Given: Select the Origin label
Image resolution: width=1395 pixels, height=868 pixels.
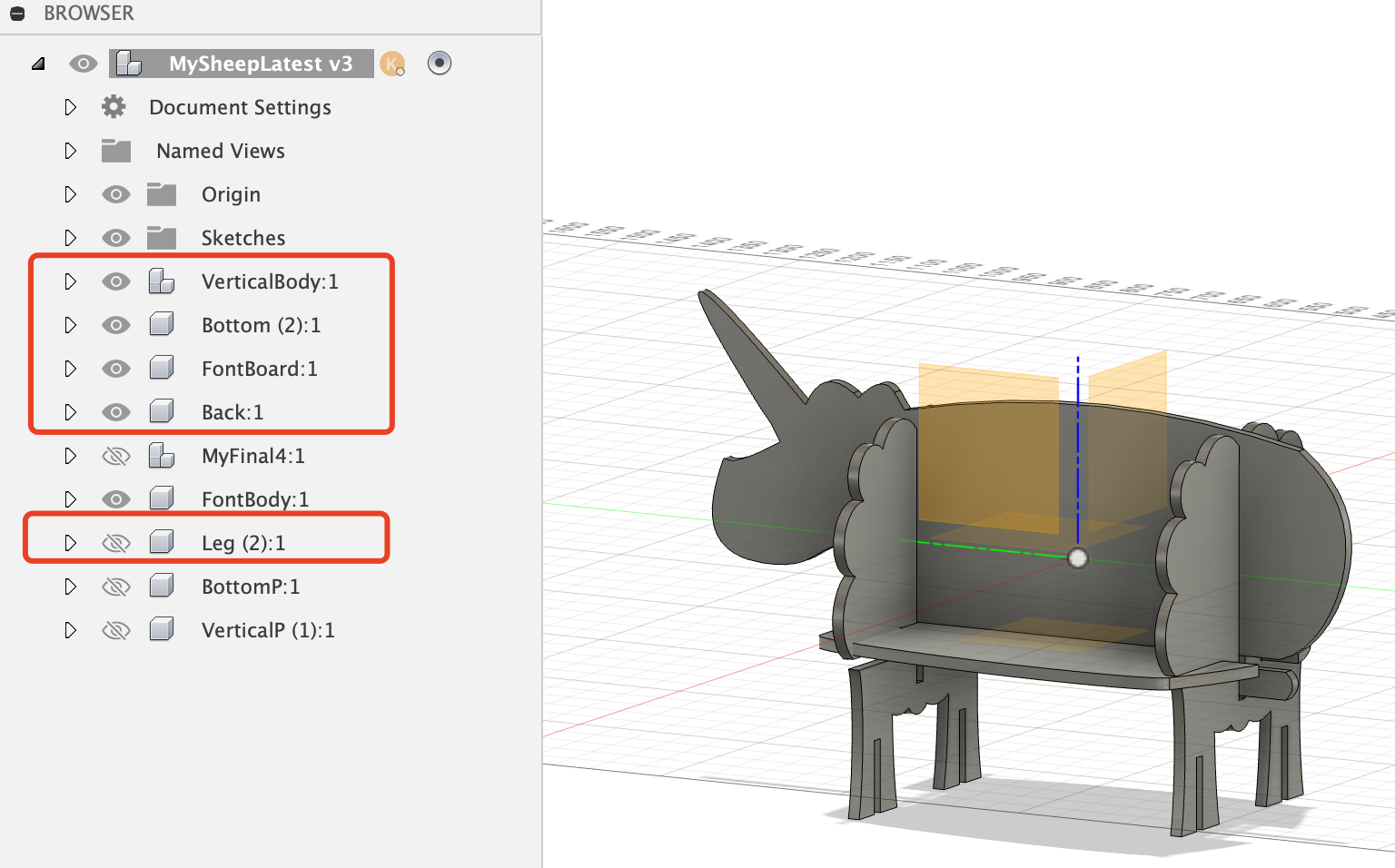Looking at the screenshot, I should coord(231,194).
